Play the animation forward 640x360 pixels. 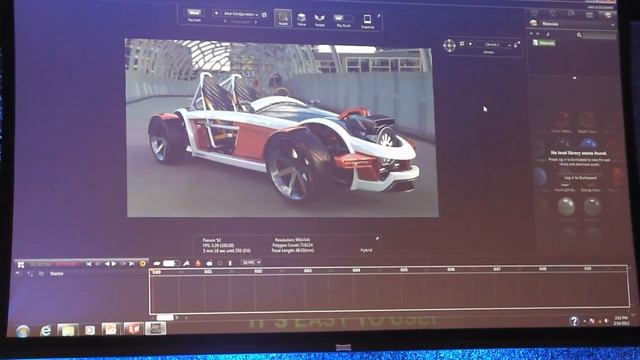(x=114, y=264)
